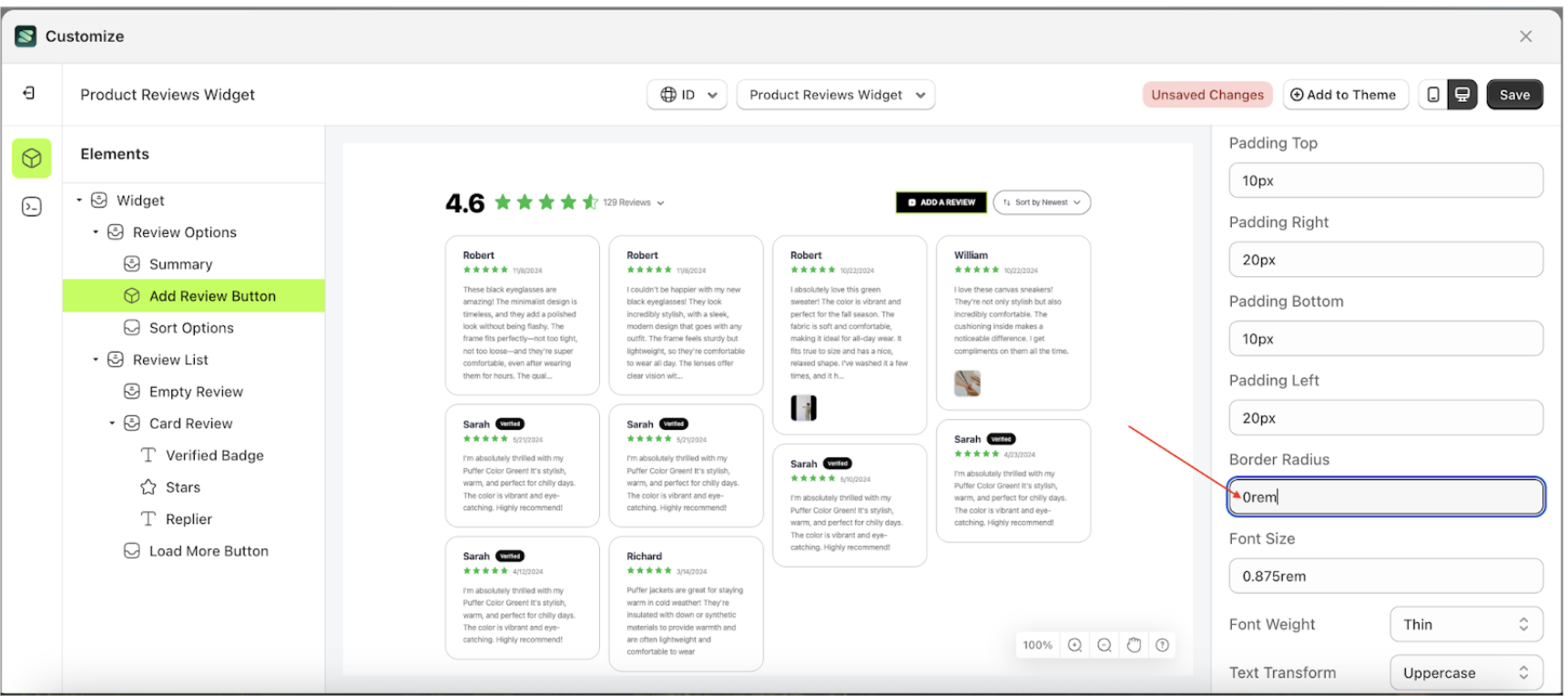Click ADD A REVIEW button in preview
The width and height of the screenshot is (1568, 696).
click(x=942, y=202)
